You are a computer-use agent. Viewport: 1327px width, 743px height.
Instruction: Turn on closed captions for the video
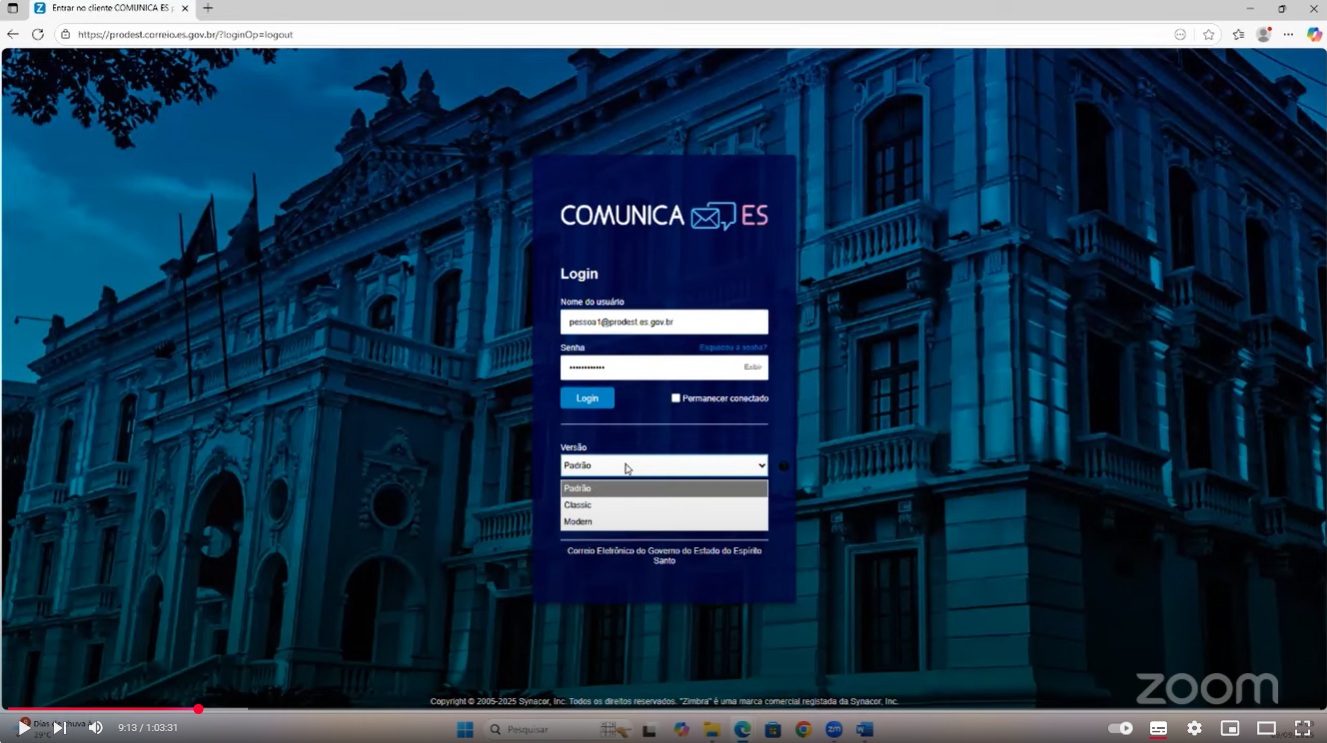click(x=1157, y=728)
